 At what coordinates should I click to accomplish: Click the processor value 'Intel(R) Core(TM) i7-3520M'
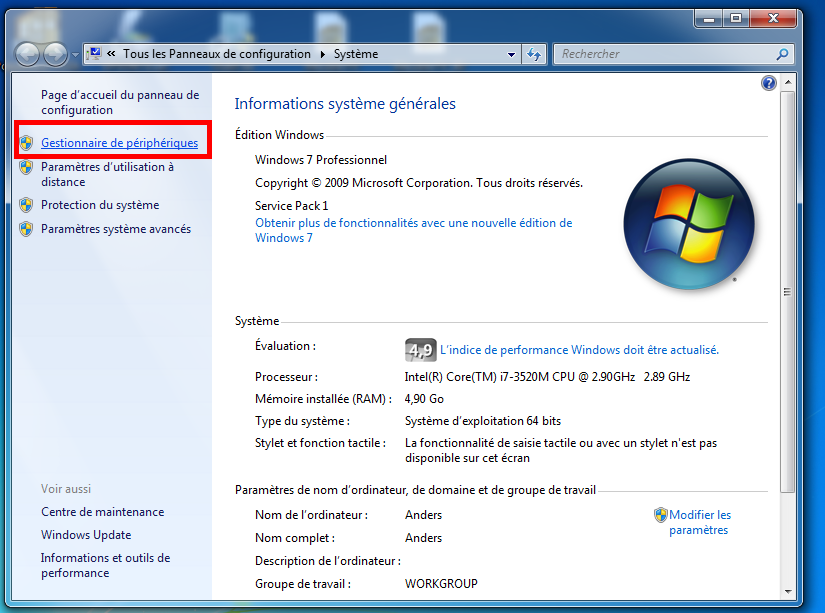[547, 377]
